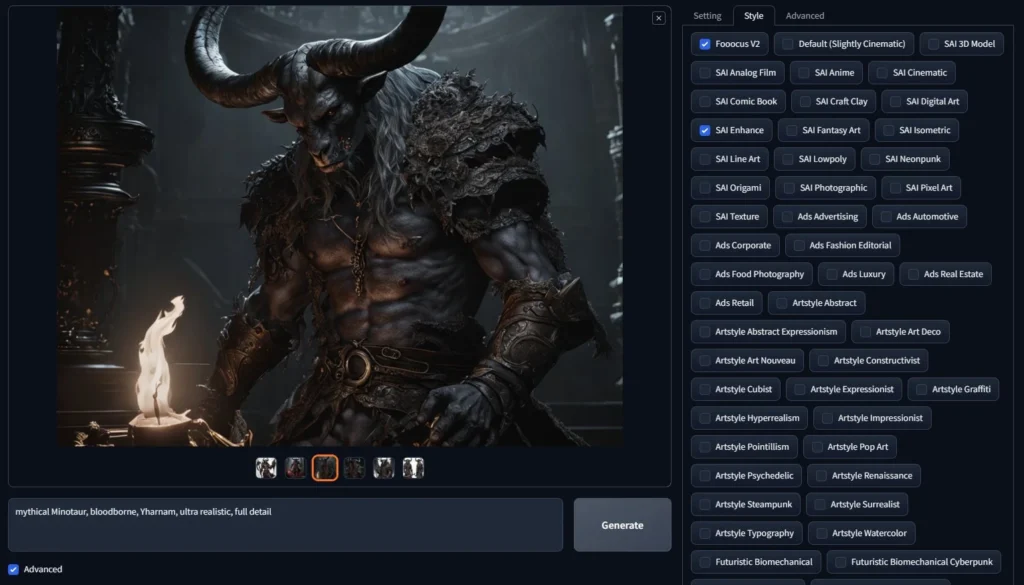1024x585 pixels.
Task: Click the Style tab
Action: coord(753,16)
